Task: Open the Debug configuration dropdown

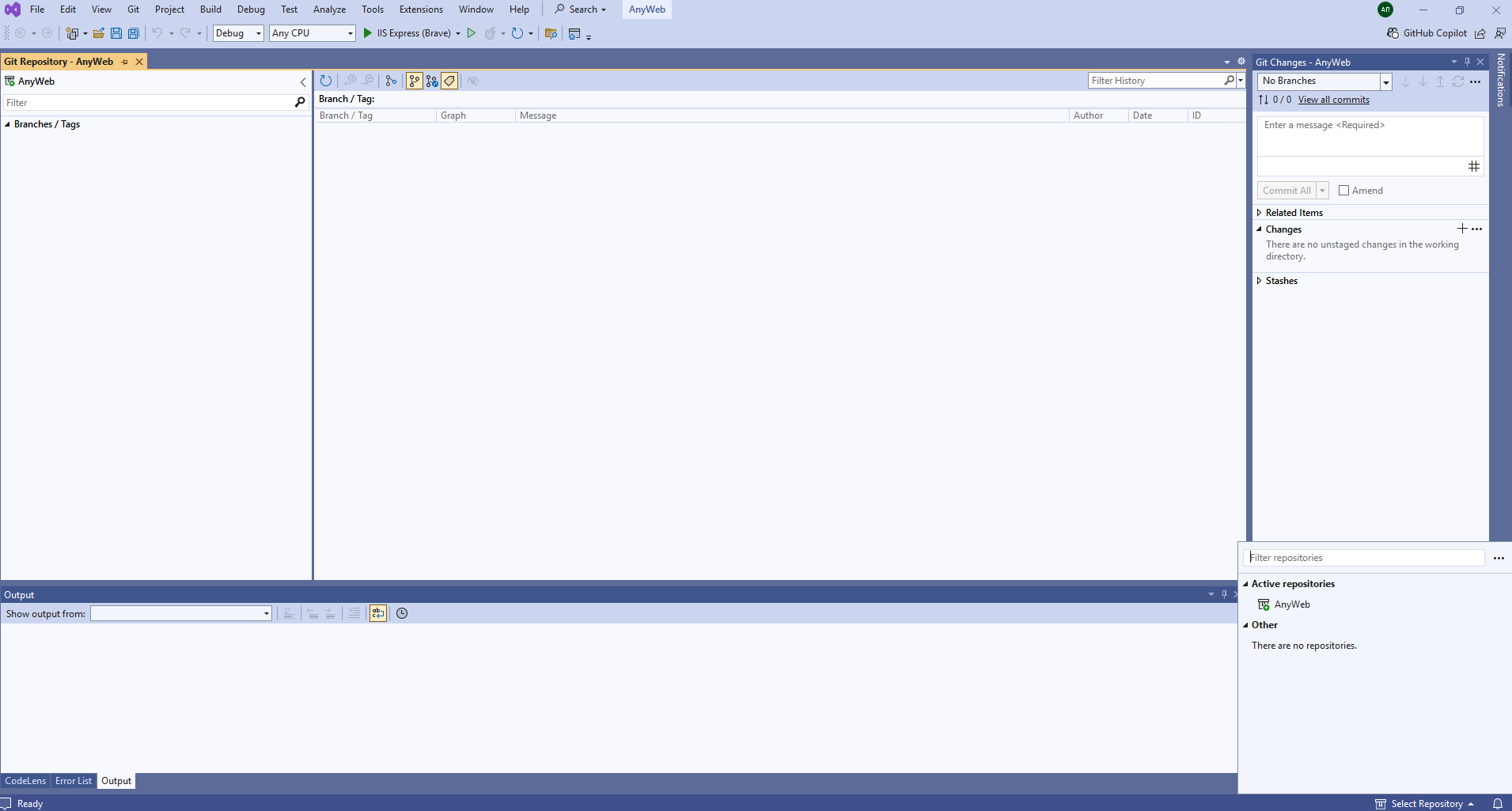Action: [238, 33]
